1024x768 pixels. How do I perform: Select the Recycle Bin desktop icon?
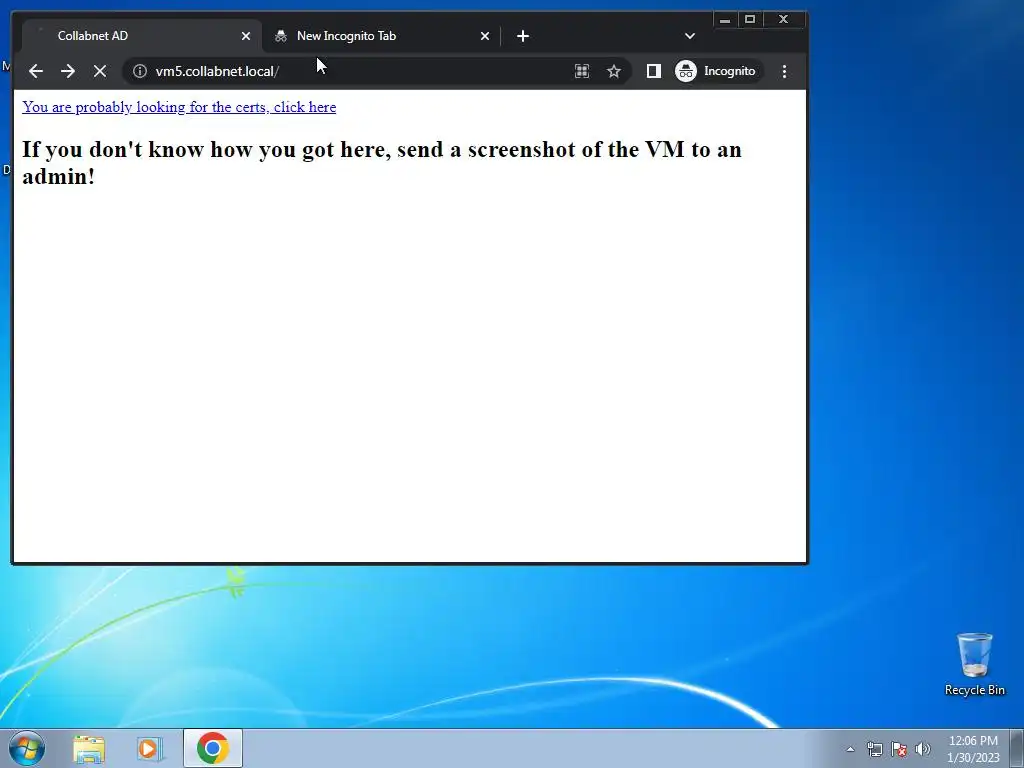click(974, 664)
